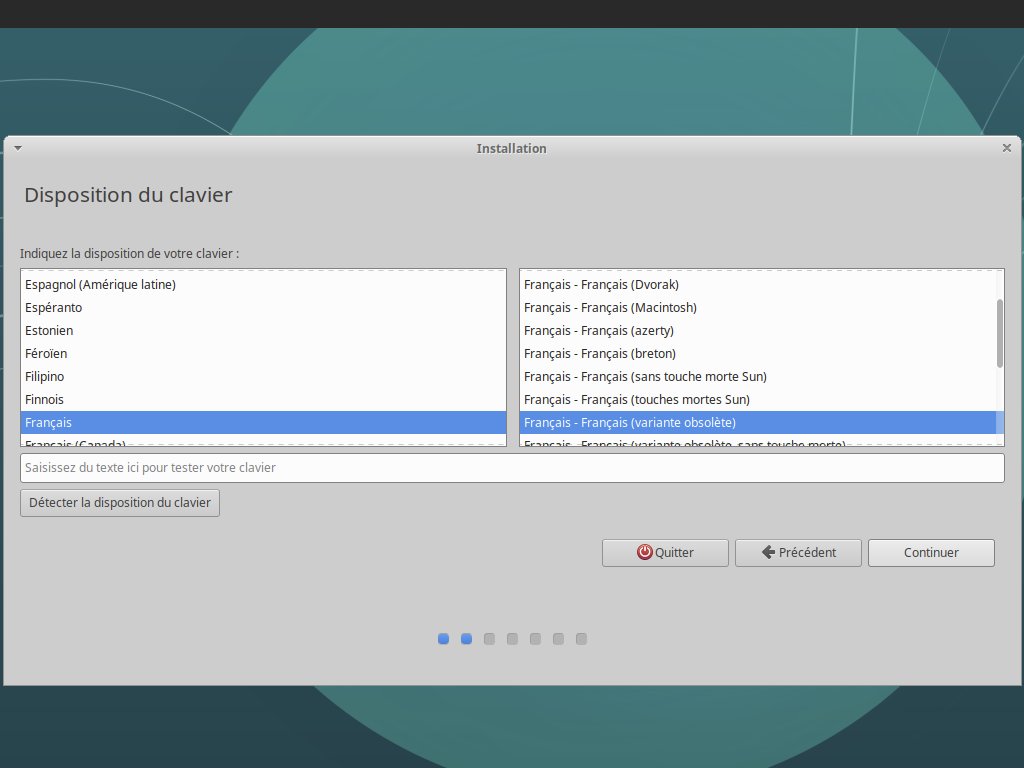This screenshot has height=768, width=1024.
Task: Choose Français - Français (azerty) variant
Action: coord(598,331)
